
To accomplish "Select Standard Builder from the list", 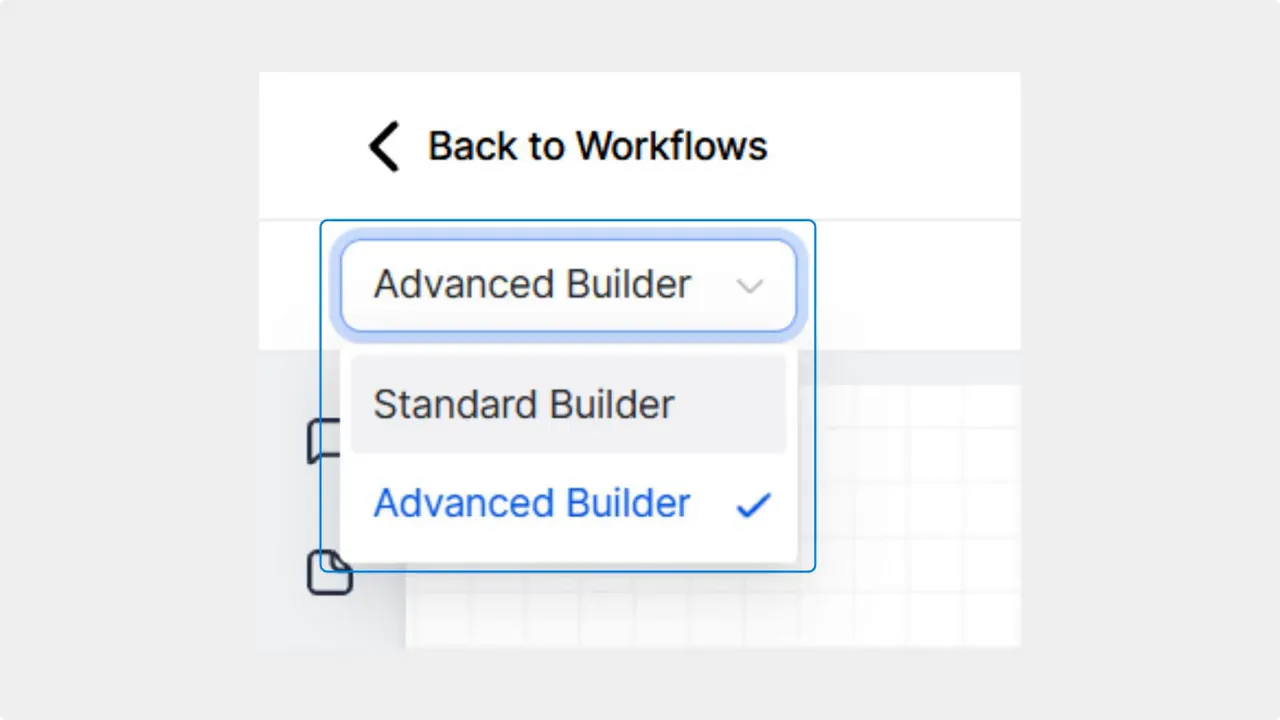I will pos(523,404).
